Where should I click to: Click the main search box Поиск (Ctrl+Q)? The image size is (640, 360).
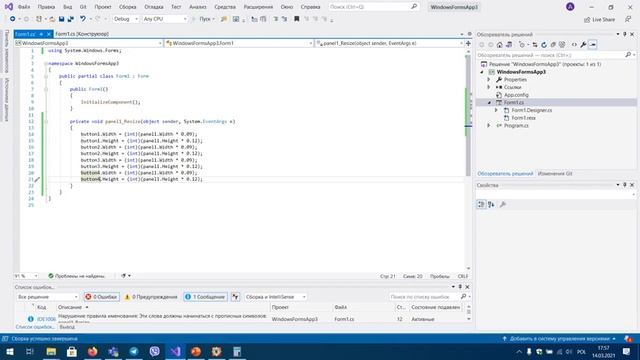374,7
